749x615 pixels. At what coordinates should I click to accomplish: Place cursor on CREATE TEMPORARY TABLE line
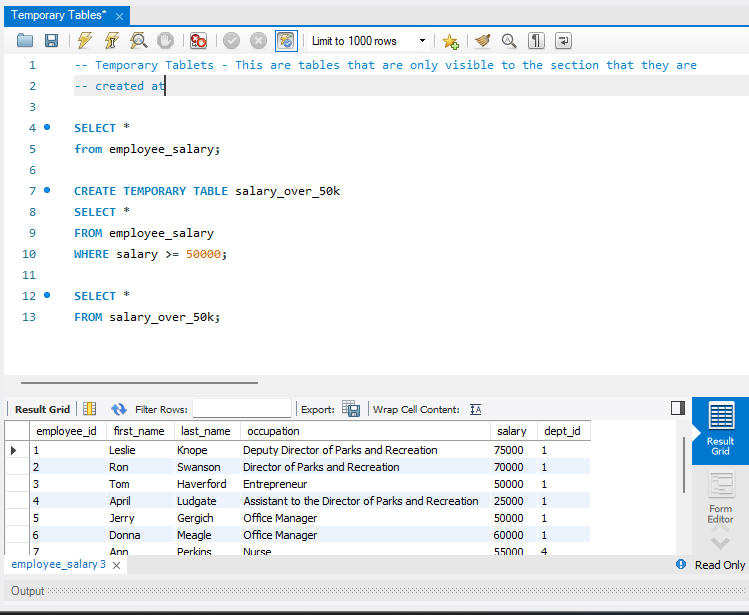point(207,191)
